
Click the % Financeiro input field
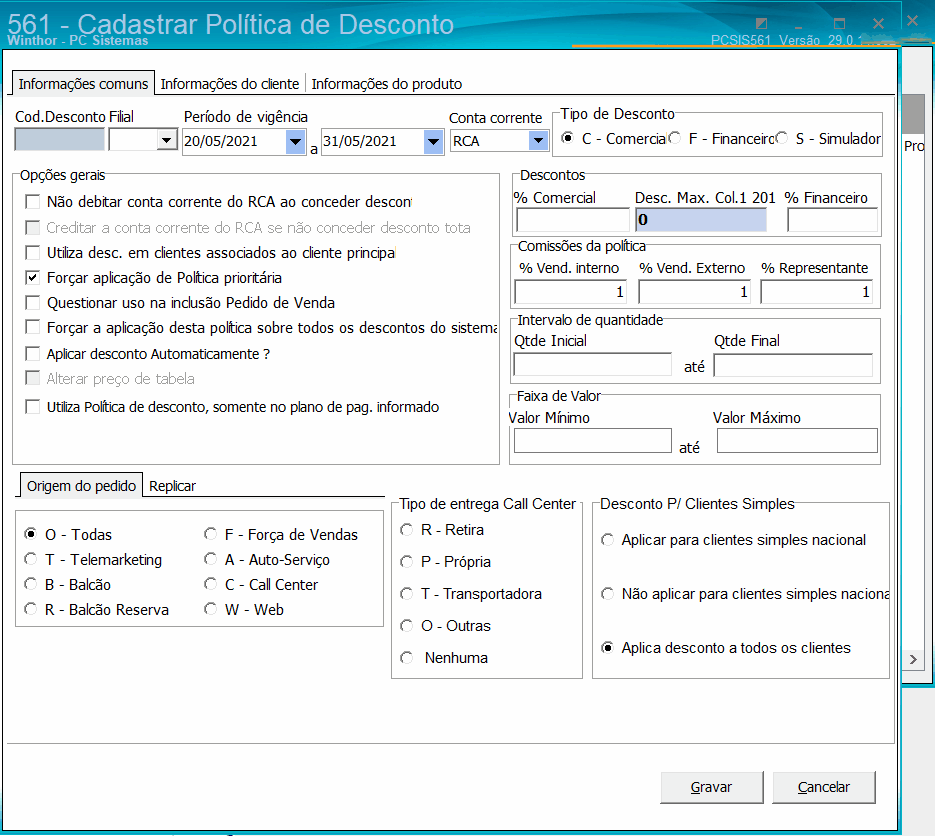pos(832,220)
